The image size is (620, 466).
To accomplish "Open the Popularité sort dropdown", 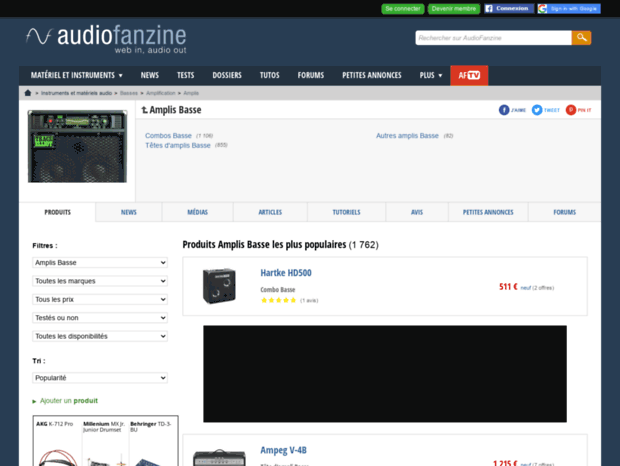I will pyautogui.click(x=100, y=378).
